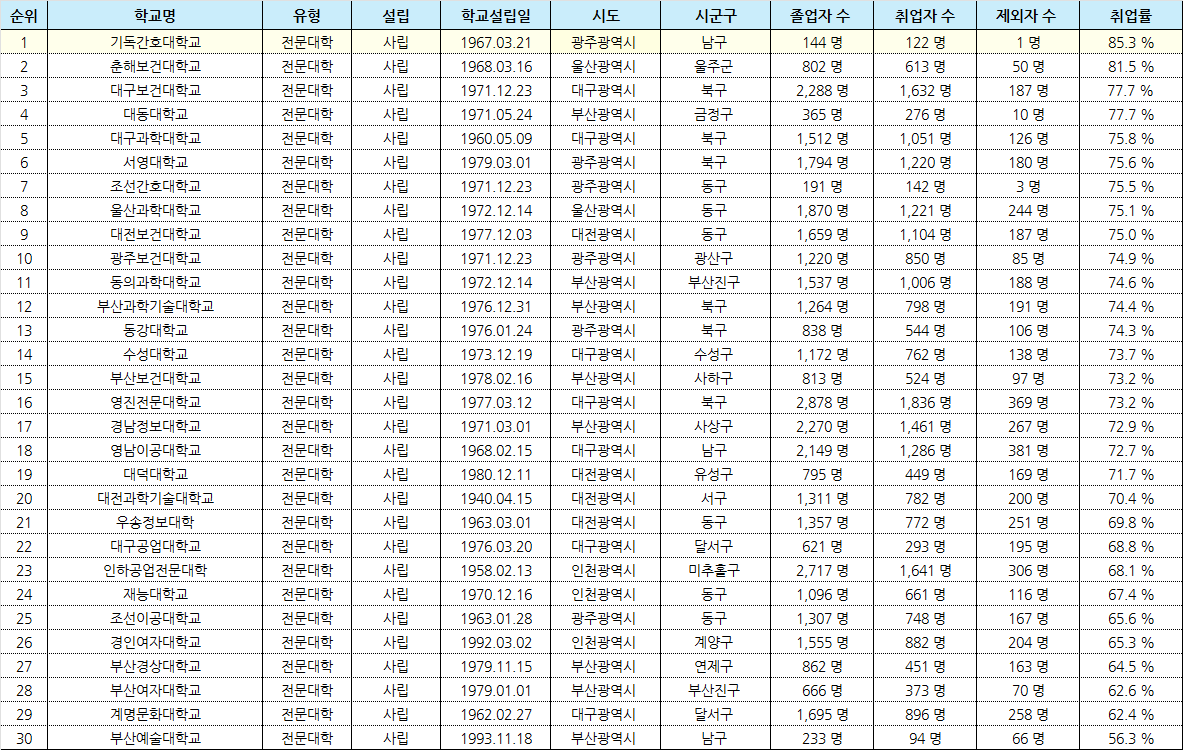Viewport: 1183px width, 750px height.
Task: Click founding date 1967.03.21
Action: click(x=496, y=43)
